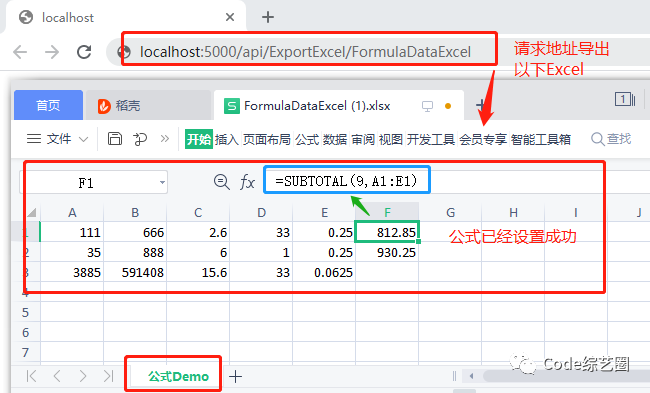Select the 公式Demo sheet tab
650x393 pixels.
pyautogui.click(x=178, y=376)
